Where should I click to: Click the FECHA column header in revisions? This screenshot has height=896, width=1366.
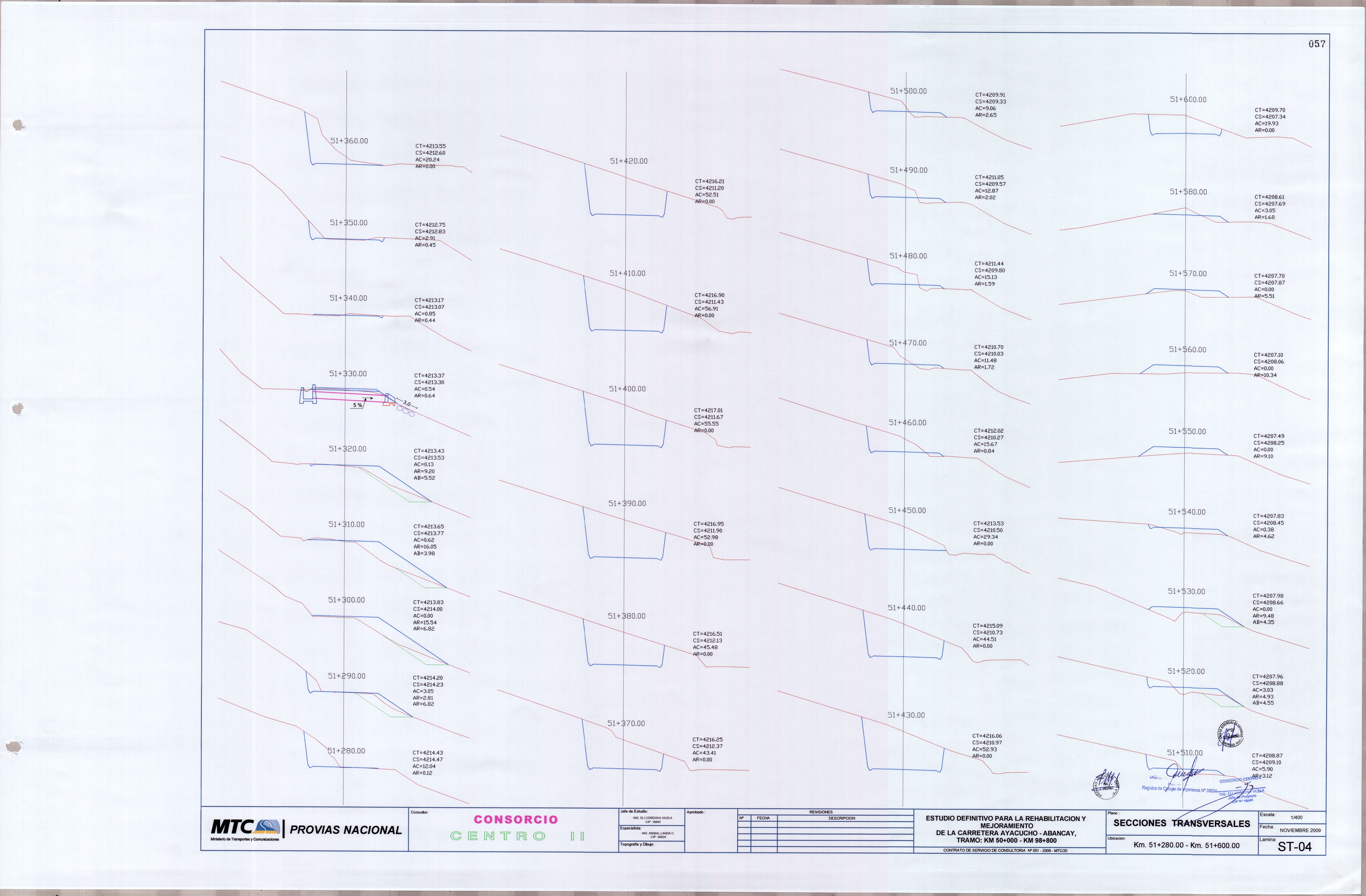(x=763, y=818)
